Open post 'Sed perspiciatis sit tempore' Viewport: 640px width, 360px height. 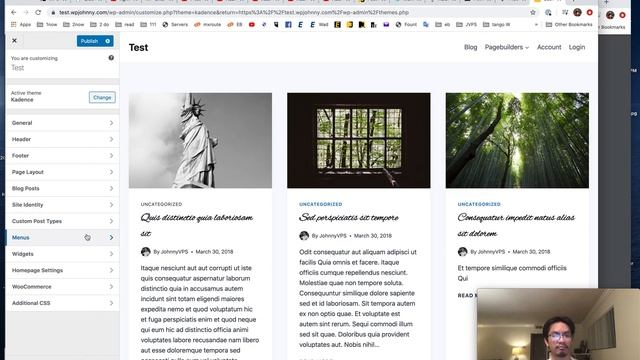[x=349, y=218]
